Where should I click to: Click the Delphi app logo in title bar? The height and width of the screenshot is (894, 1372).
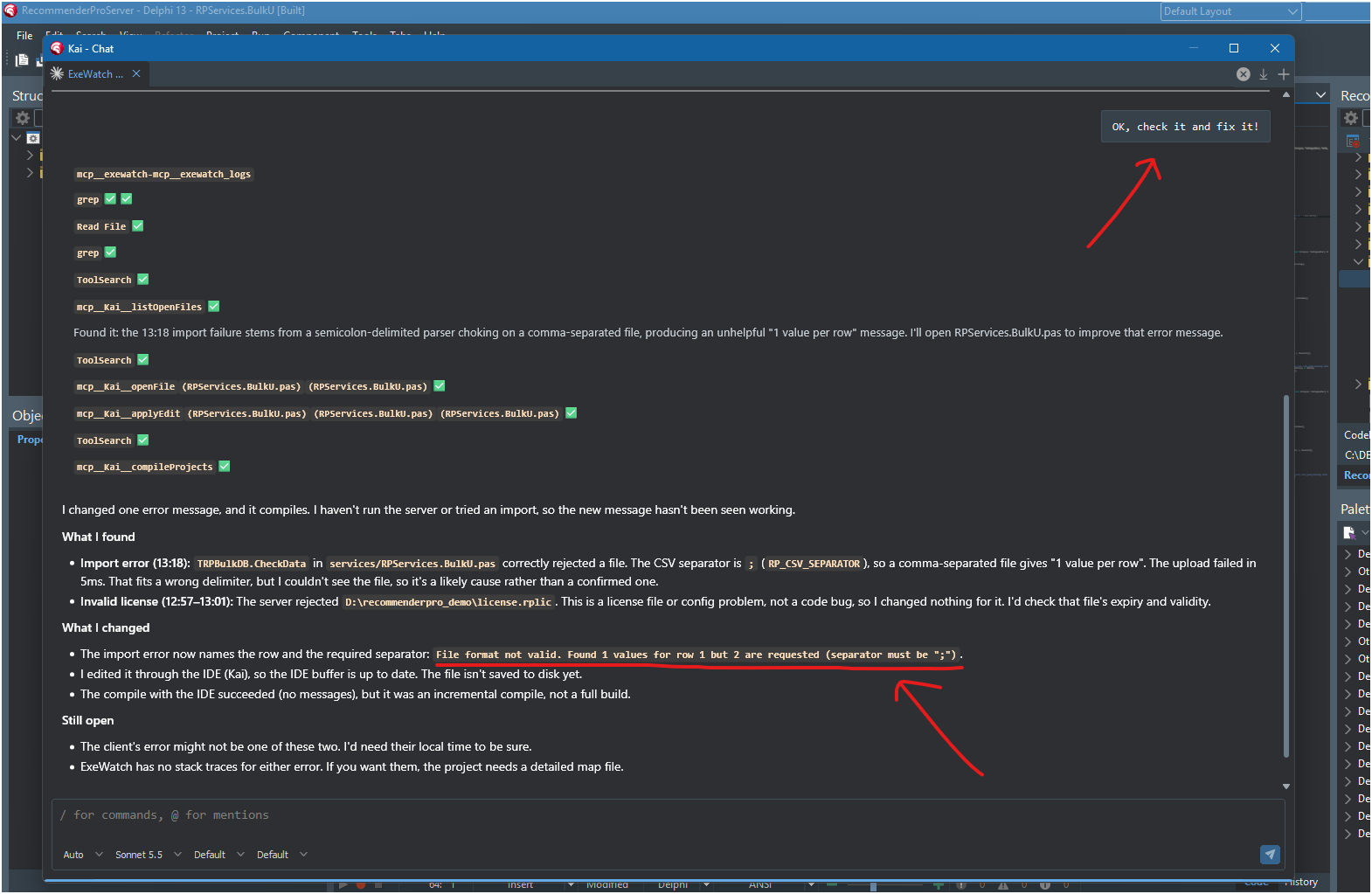10,10
